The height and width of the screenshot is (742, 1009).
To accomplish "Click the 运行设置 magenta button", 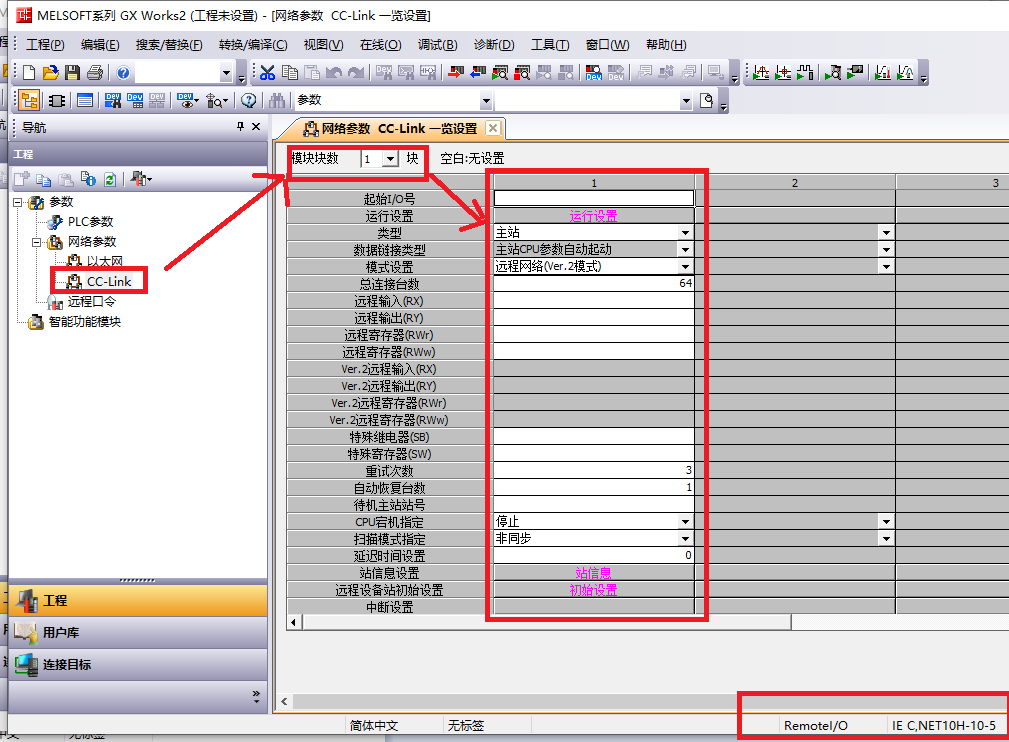I will coord(593,216).
